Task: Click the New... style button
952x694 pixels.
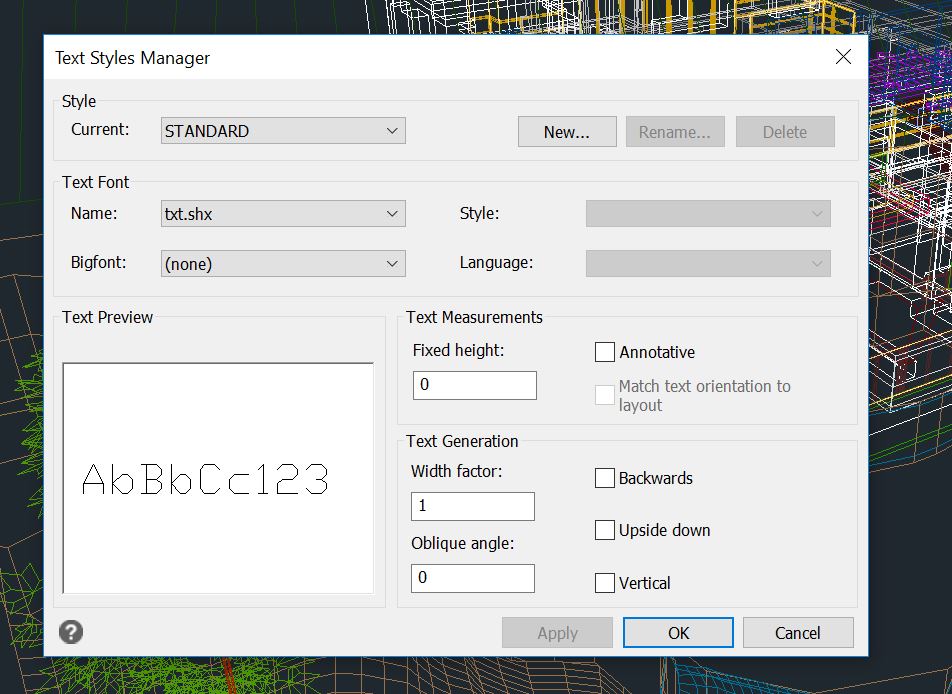Action: [567, 132]
